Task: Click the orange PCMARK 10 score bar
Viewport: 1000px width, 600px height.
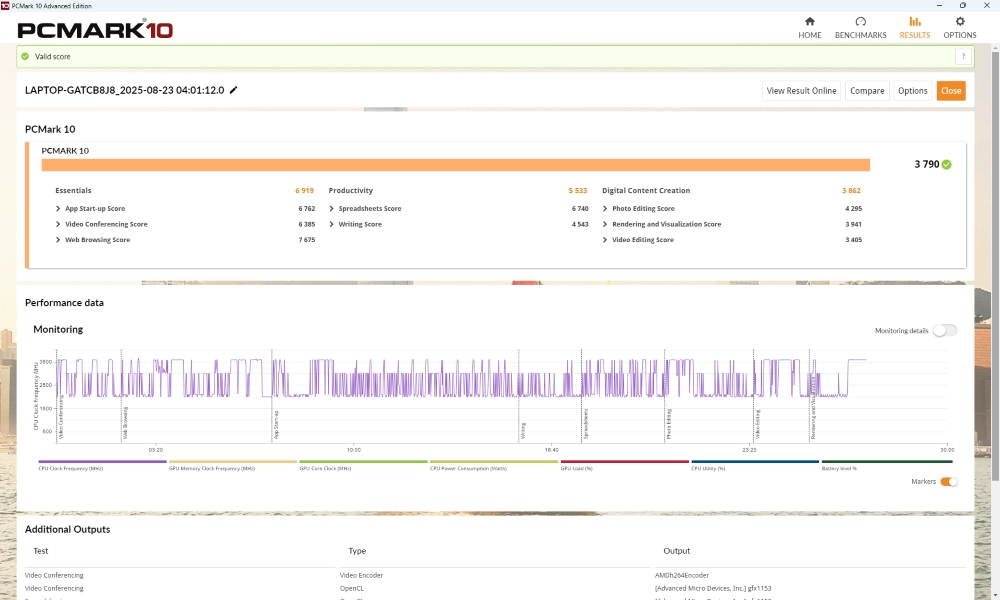Action: point(455,165)
